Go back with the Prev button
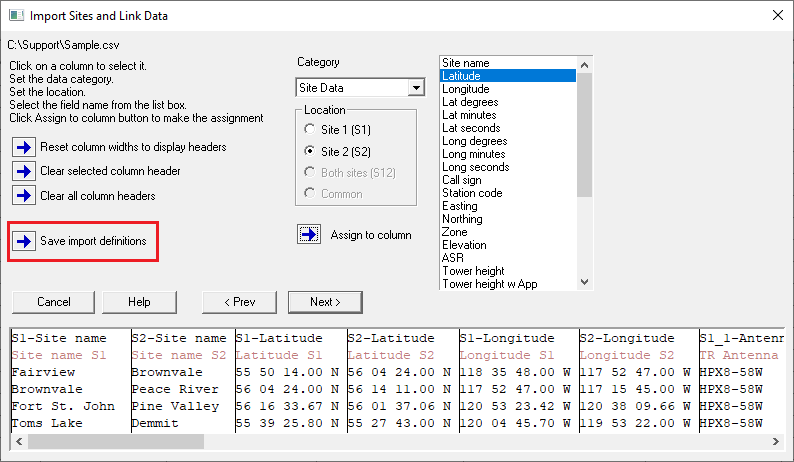This screenshot has width=794, height=462. click(239, 302)
